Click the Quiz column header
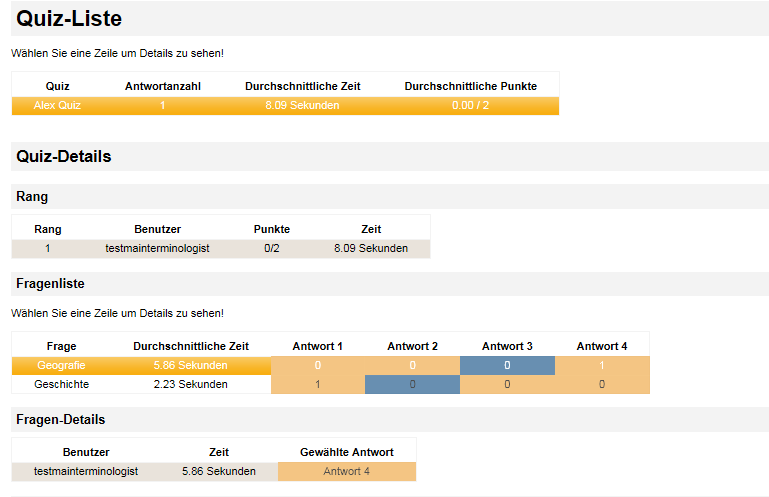This screenshot has width=769, height=497. [57, 86]
